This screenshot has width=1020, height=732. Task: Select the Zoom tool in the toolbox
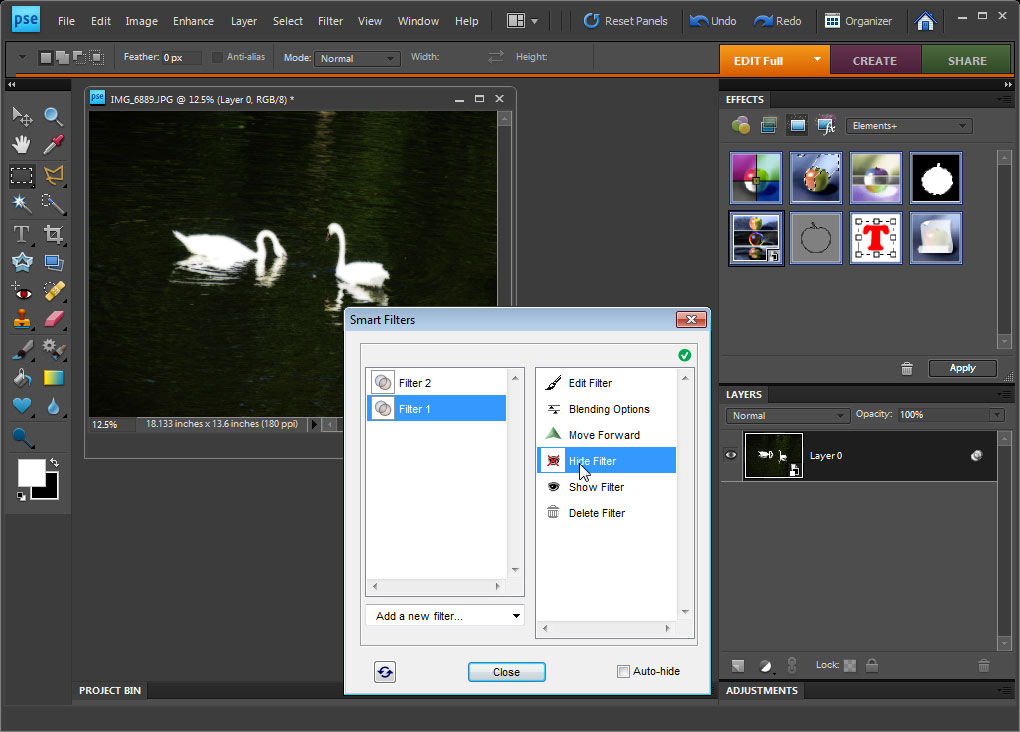click(x=53, y=116)
